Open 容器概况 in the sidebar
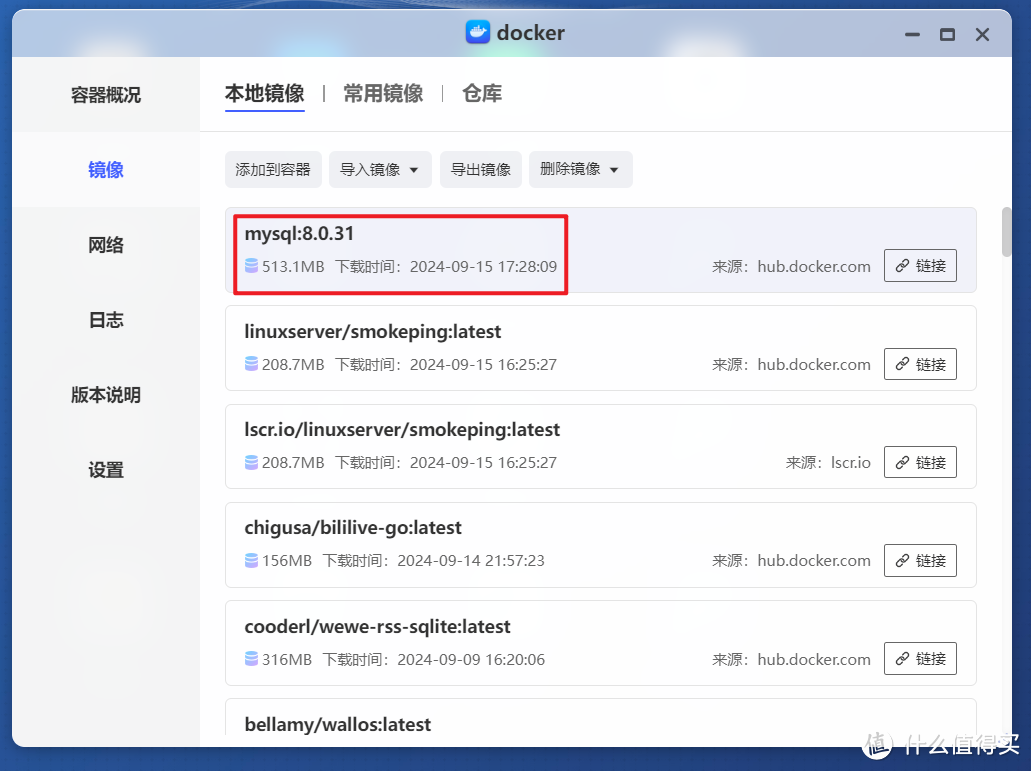This screenshot has height=771, width=1031. 106,95
